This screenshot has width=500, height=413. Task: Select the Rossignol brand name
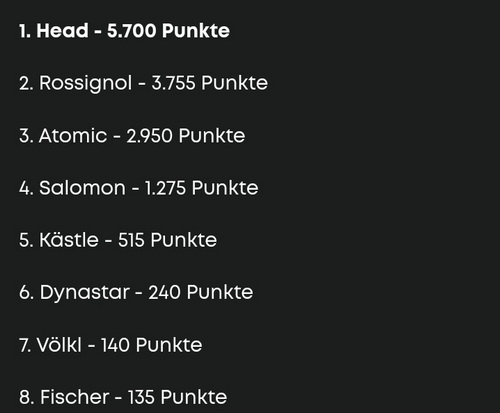(x=86, y=83)
